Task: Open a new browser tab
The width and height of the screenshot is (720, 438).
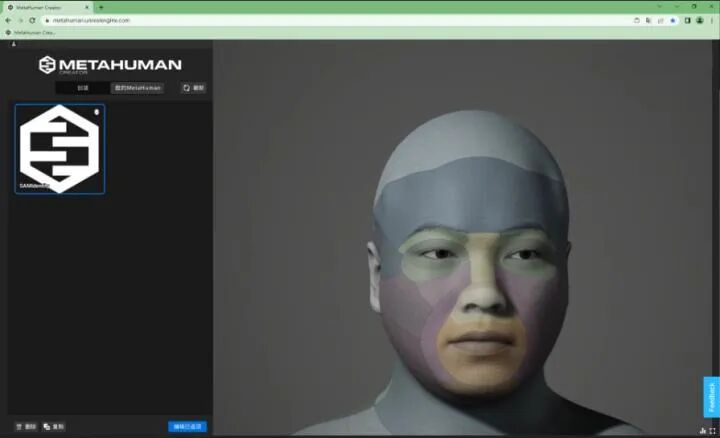Action: point(101,7)
